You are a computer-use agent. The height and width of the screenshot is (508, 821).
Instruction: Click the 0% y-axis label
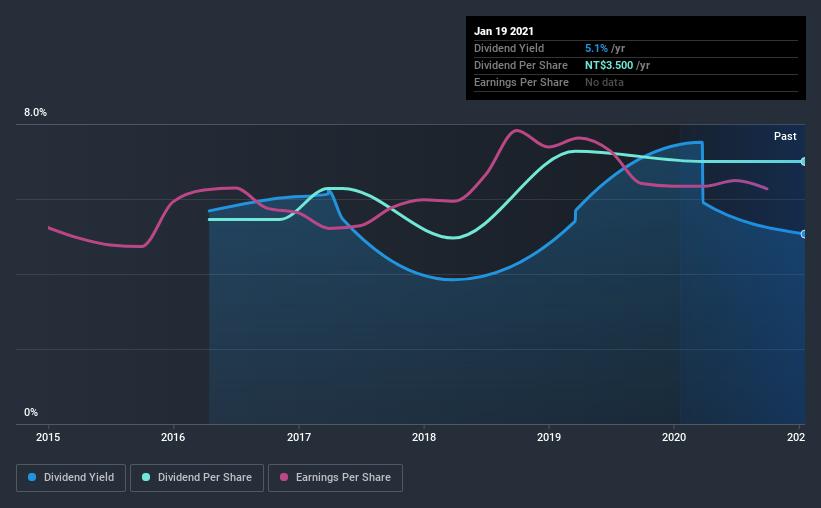[31, 413]
